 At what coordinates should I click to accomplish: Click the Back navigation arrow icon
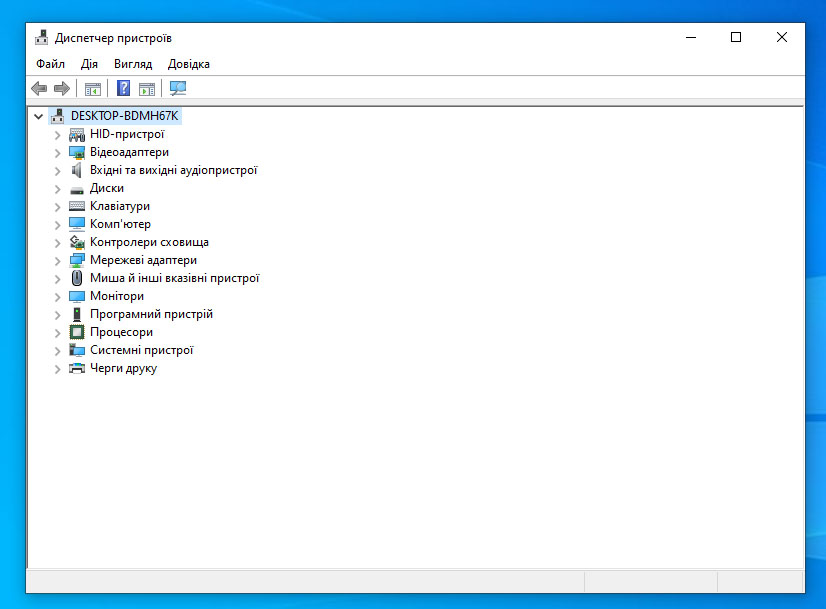click(x=38, y=87)
